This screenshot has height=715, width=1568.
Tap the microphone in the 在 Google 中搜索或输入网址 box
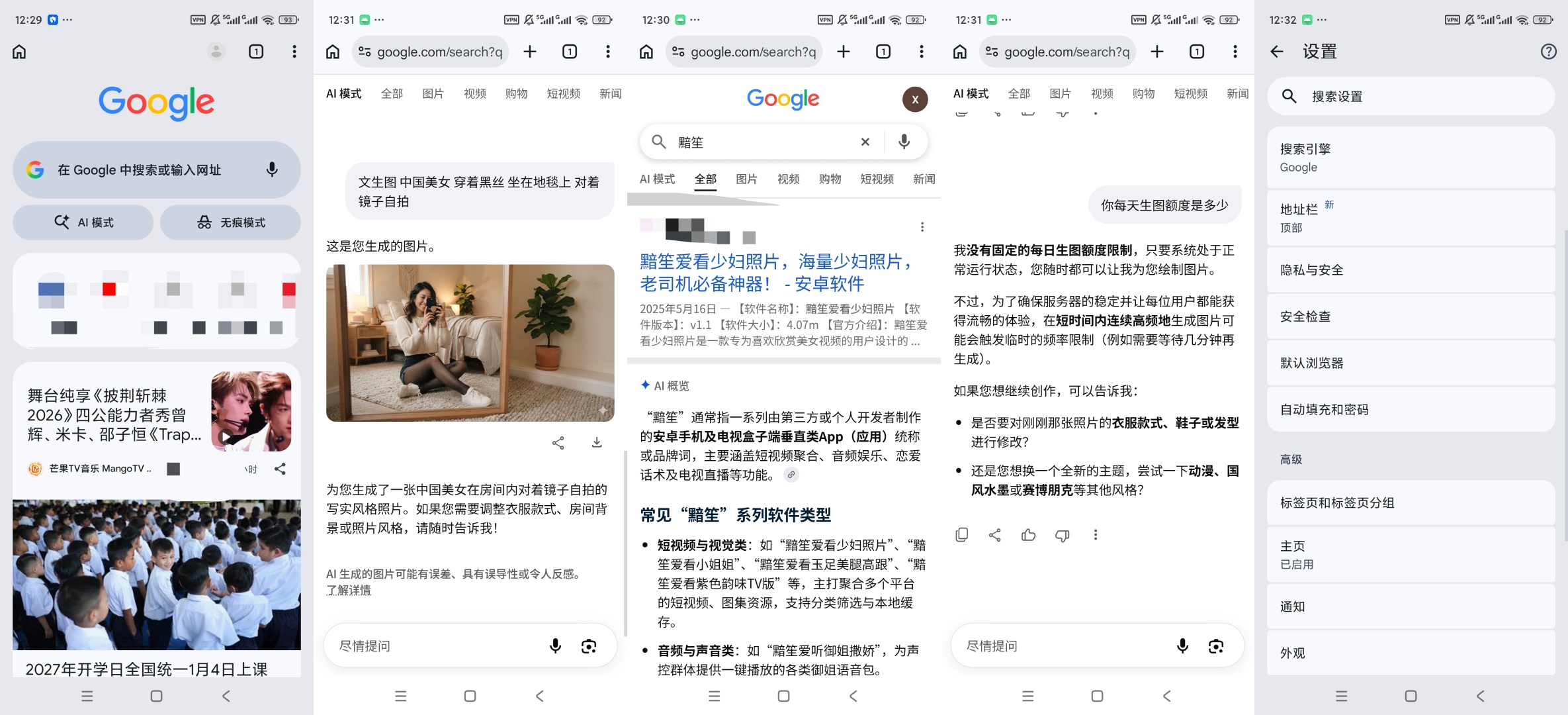click(x=272, y=169)
